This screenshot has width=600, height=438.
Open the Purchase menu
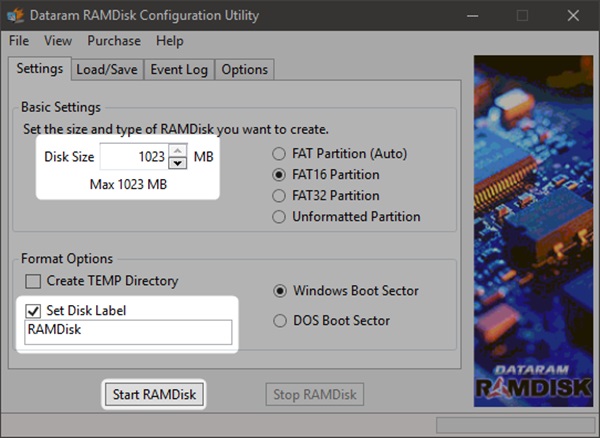pyautogui.click(x=114, y=41)
